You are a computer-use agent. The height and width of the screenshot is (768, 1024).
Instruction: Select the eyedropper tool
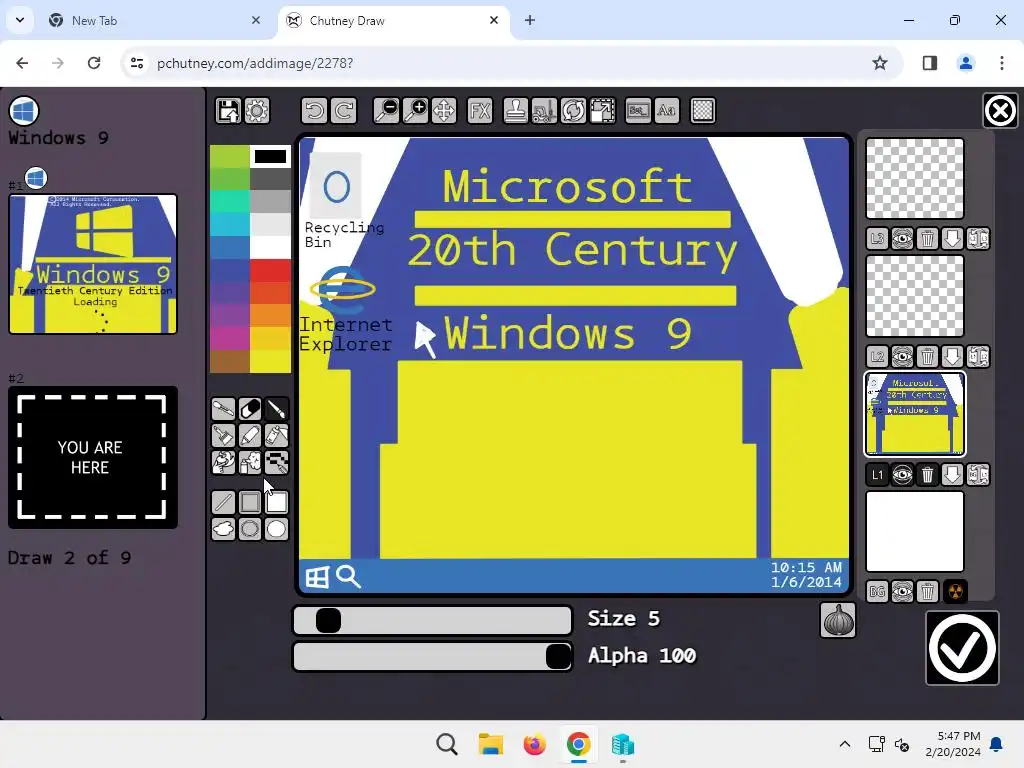[x=223, y=409]
